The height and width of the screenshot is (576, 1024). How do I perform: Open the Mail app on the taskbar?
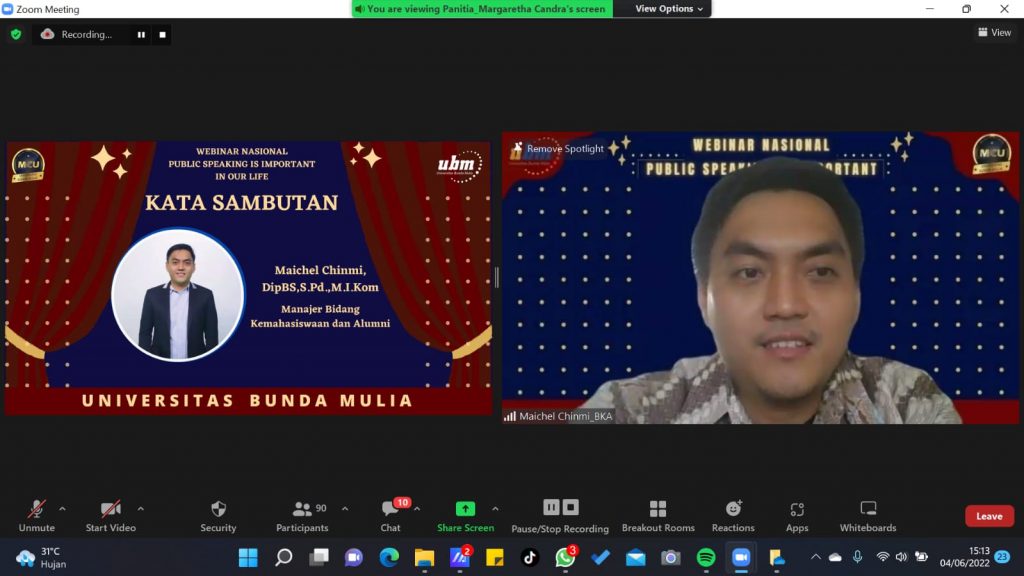(x=635, y=557)
